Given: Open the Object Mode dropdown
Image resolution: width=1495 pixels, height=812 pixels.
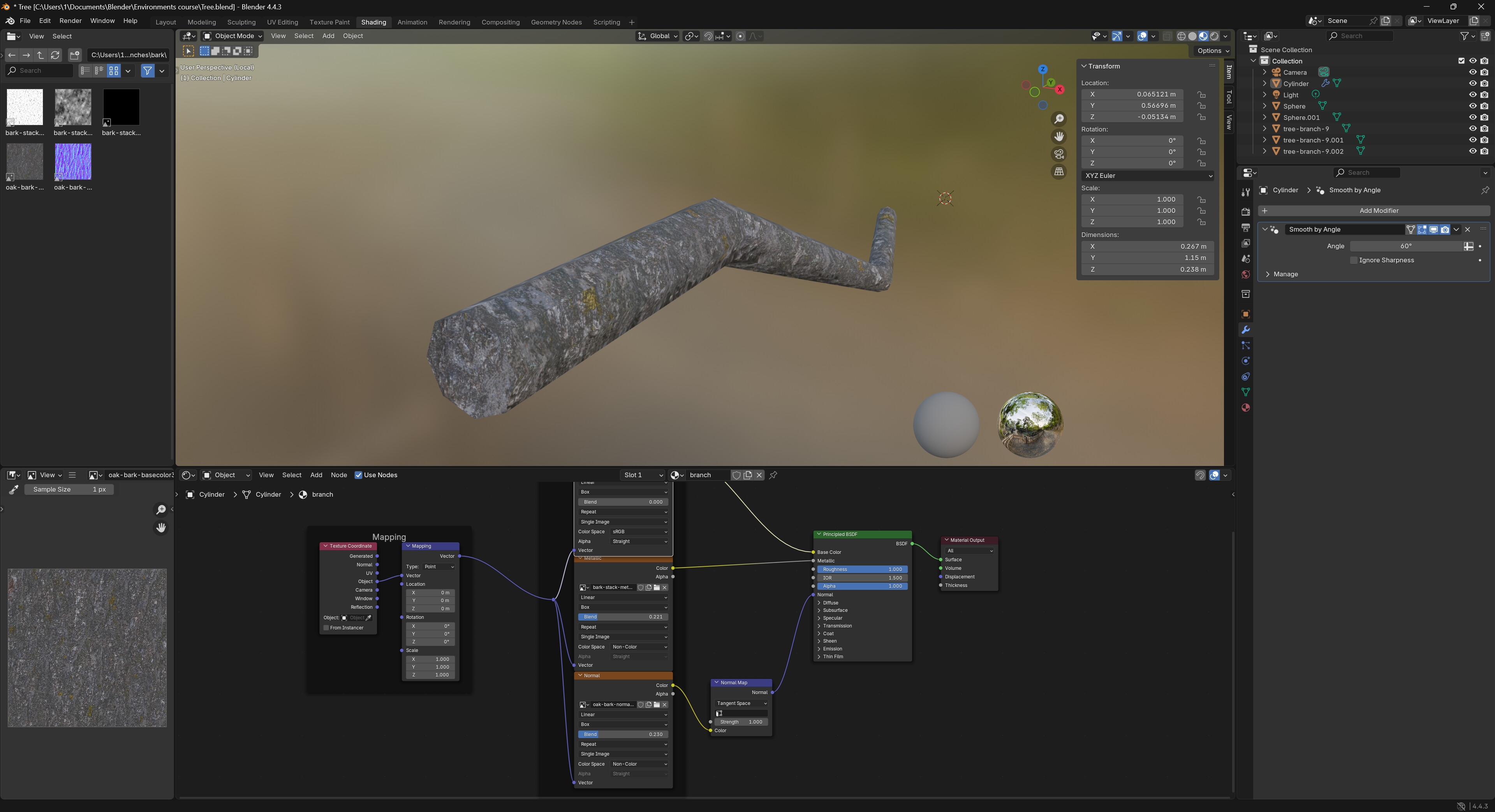Looking at the screenshot, I should coord(232,35).
